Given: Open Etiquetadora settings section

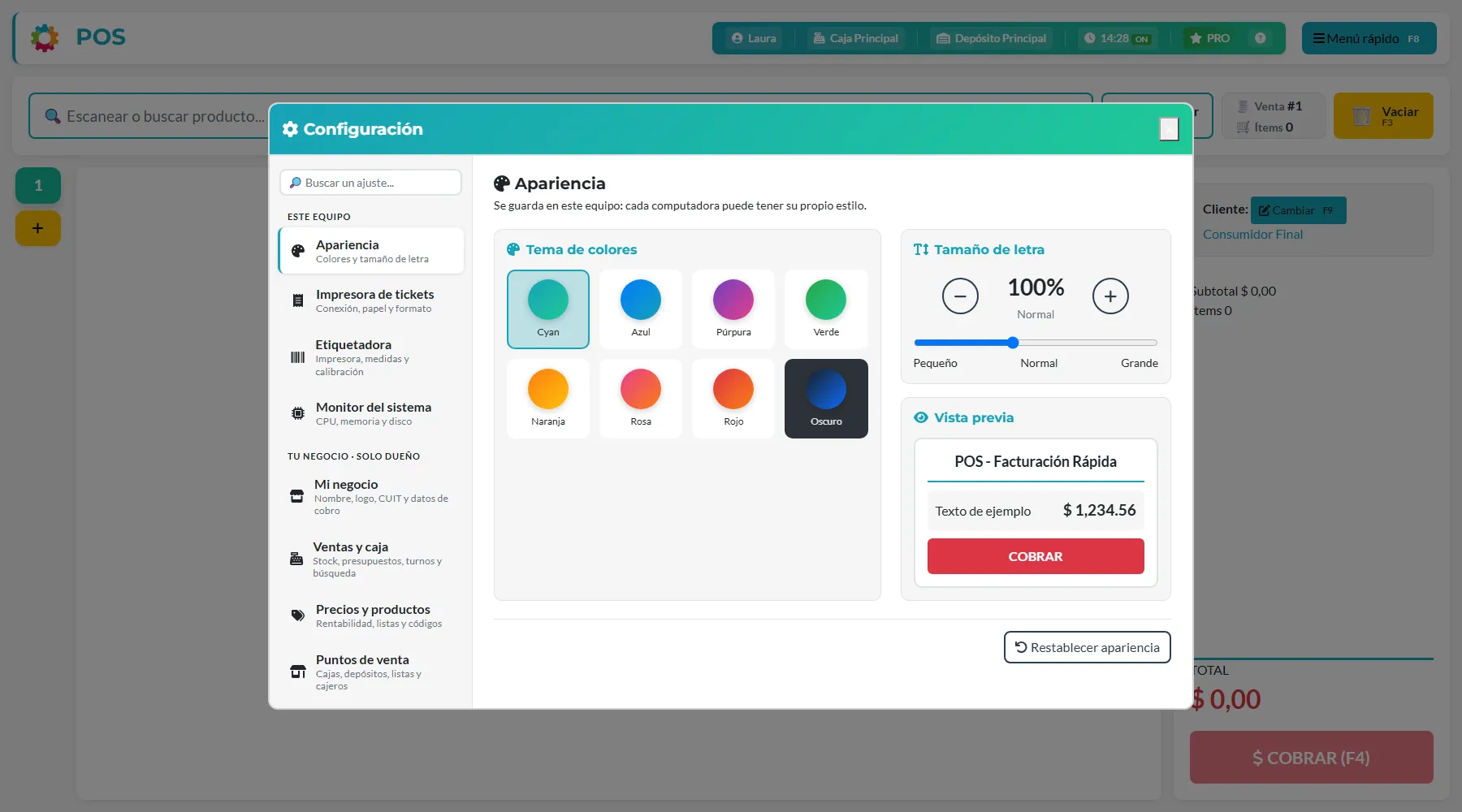Looking at the screenshot, I should pyautogui.click(x=371, y=357).
